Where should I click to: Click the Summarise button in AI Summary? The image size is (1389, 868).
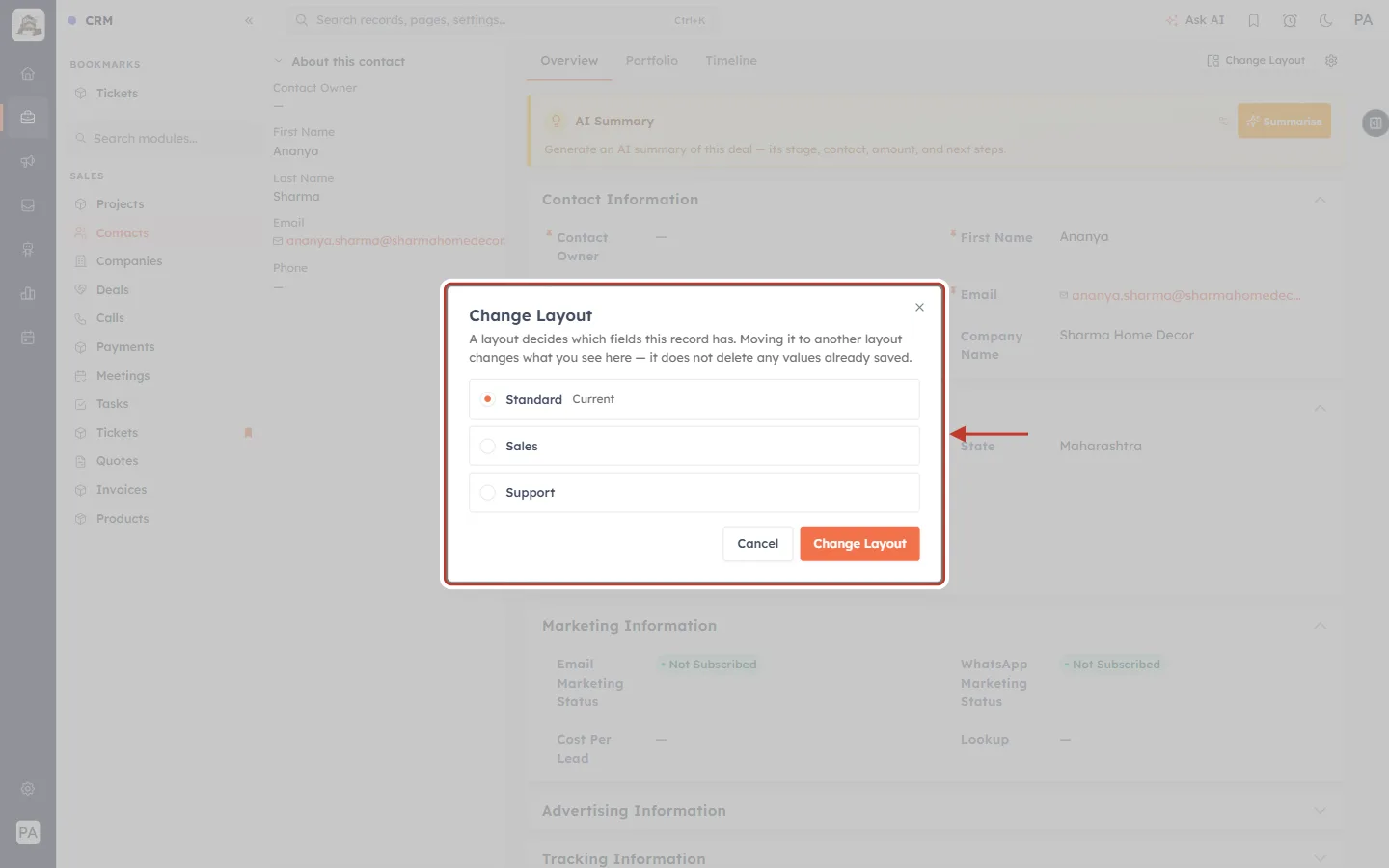(x=1284, y=122)
